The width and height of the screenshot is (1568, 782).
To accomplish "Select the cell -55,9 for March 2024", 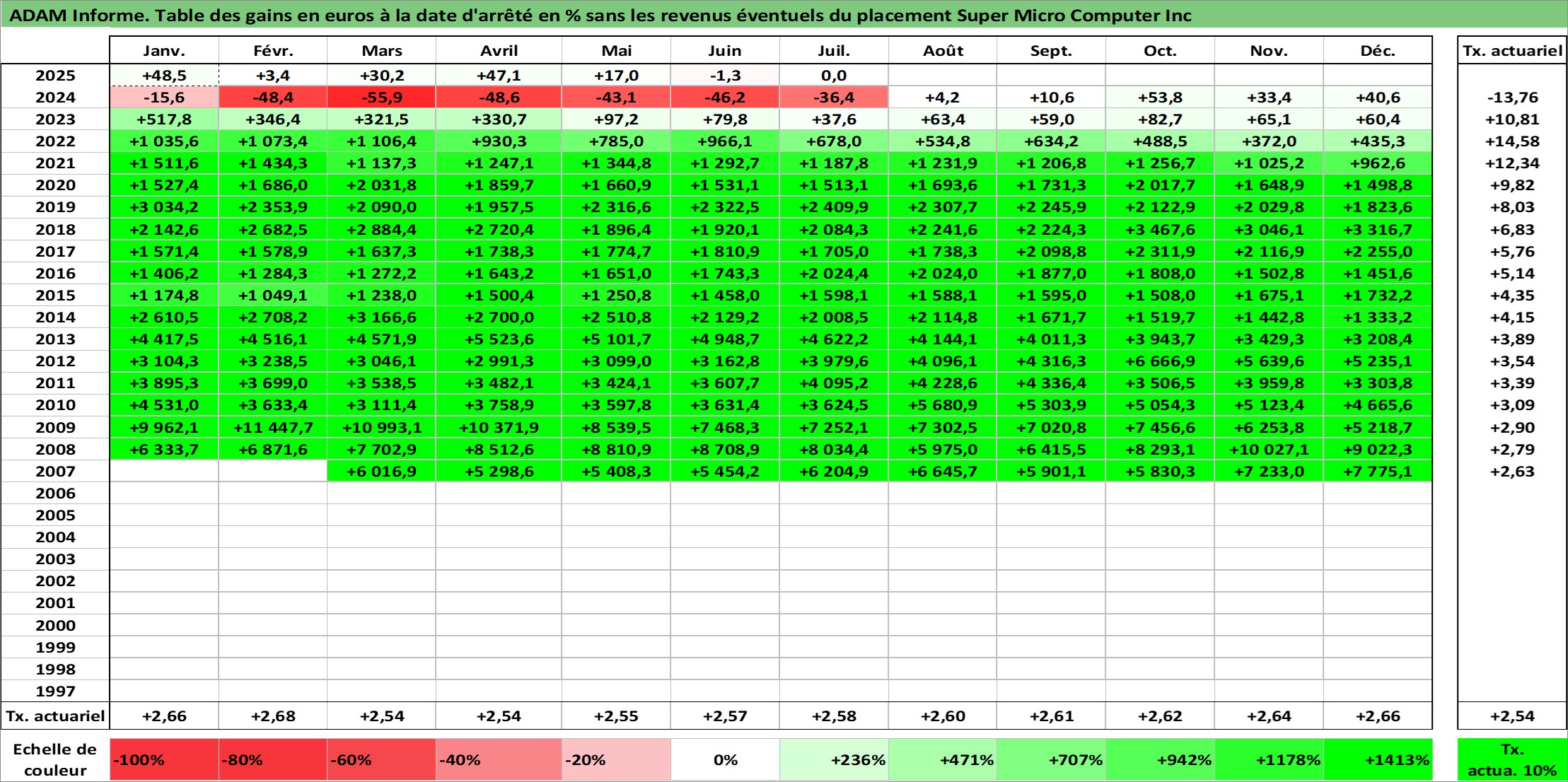I will click(x=382, y=98).
